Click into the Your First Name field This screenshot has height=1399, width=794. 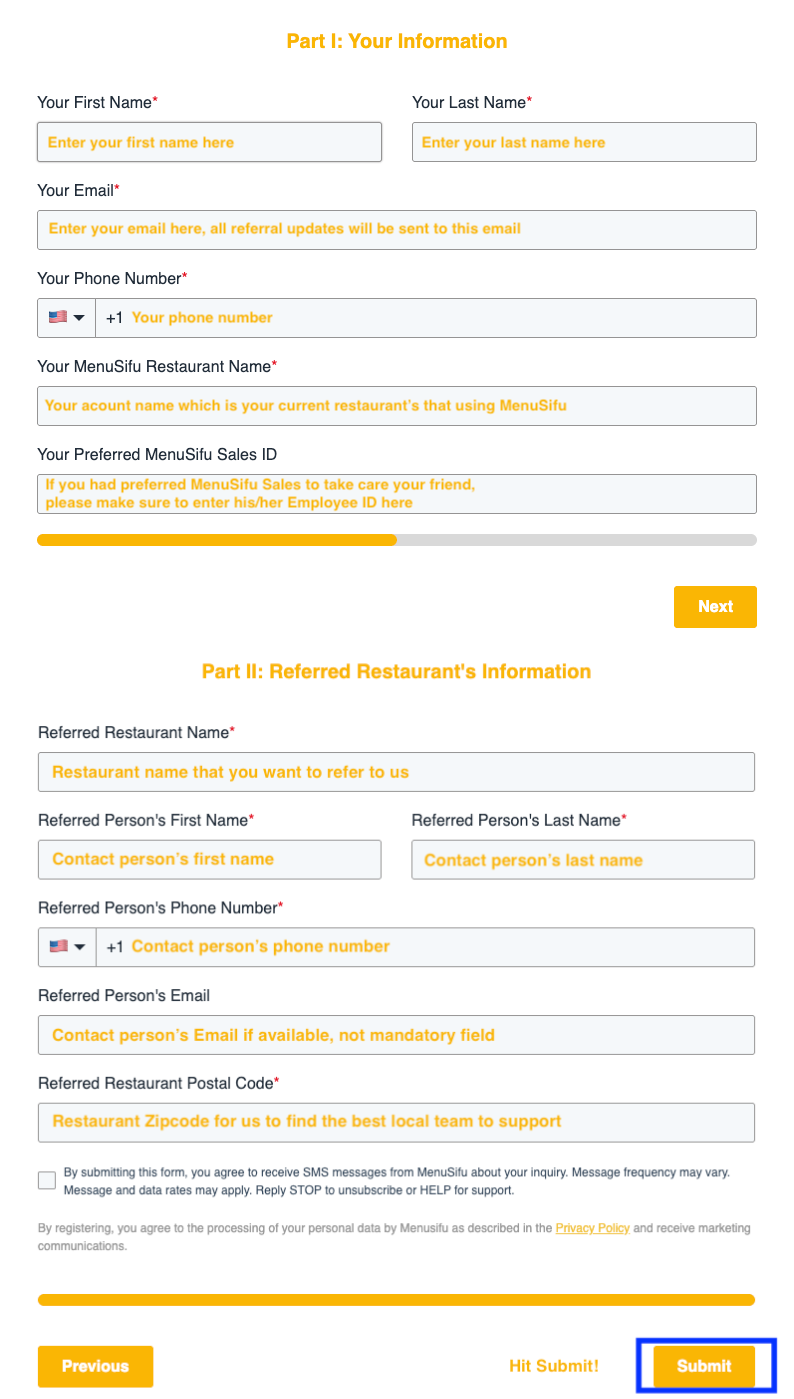[x=209, y=141]
